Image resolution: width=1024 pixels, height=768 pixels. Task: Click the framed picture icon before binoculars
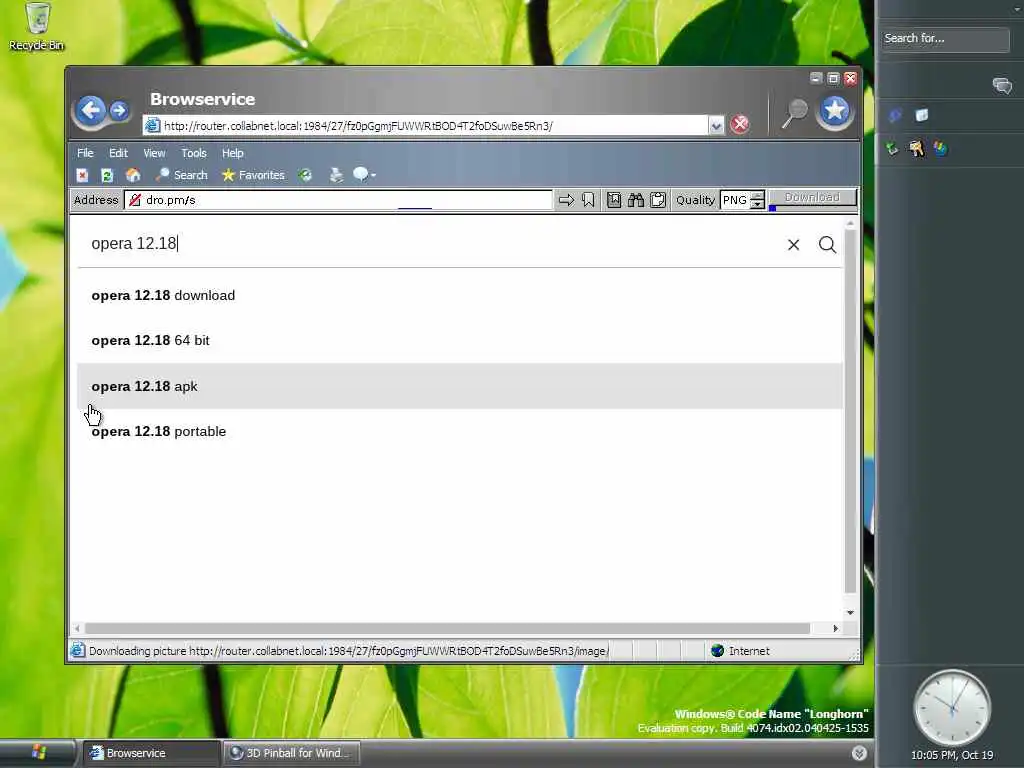point(614,200)
